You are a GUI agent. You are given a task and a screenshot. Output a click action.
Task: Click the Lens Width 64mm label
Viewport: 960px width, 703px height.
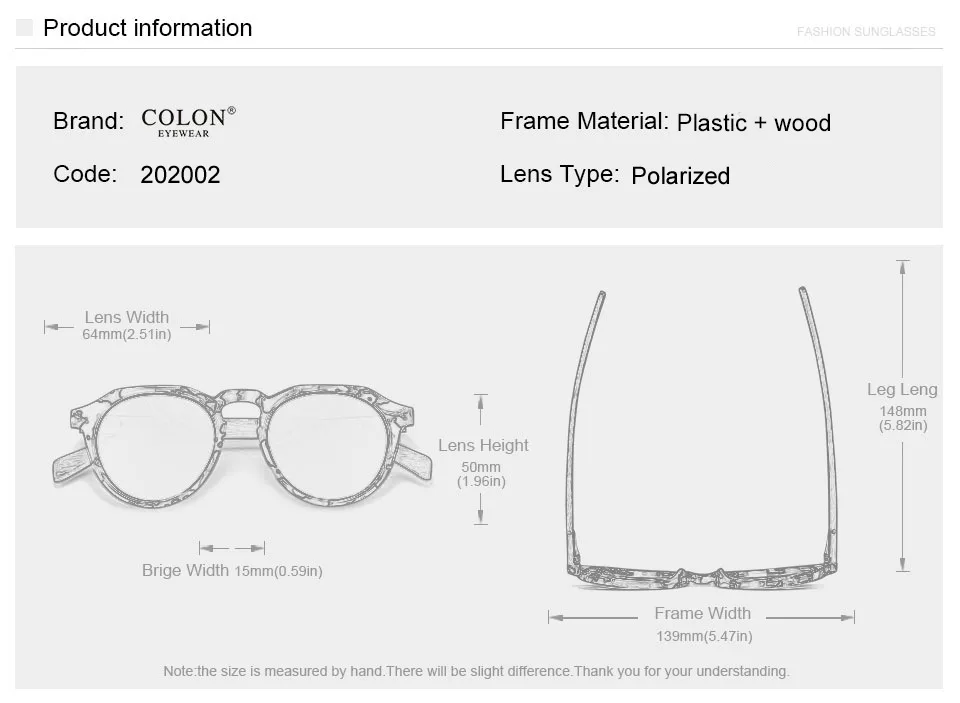point(127,325)
